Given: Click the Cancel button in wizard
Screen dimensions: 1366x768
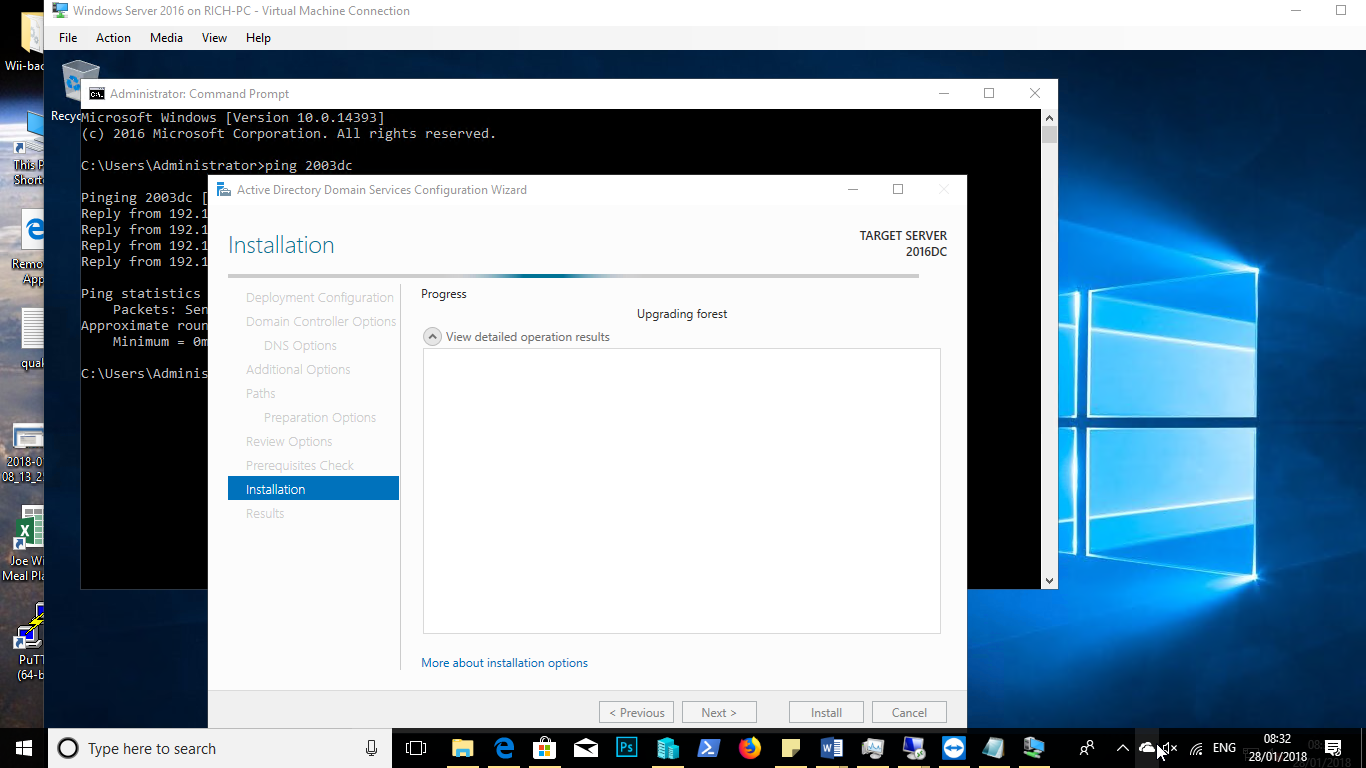Looking at the screenshot, I should [909, 713].
